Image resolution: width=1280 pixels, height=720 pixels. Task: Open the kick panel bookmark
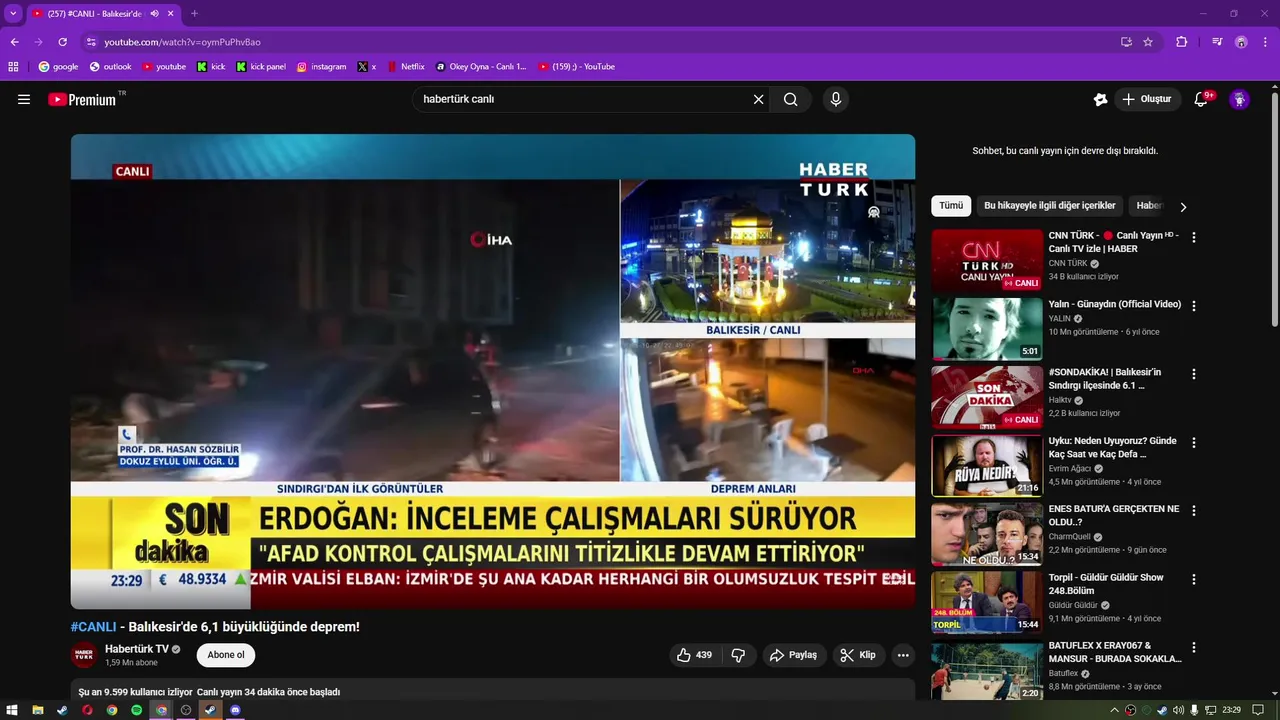point(261,67)
